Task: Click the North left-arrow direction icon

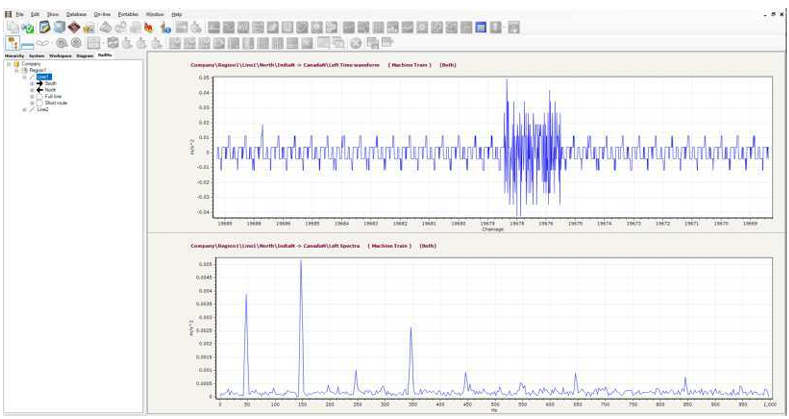Action: coord(39,90)
